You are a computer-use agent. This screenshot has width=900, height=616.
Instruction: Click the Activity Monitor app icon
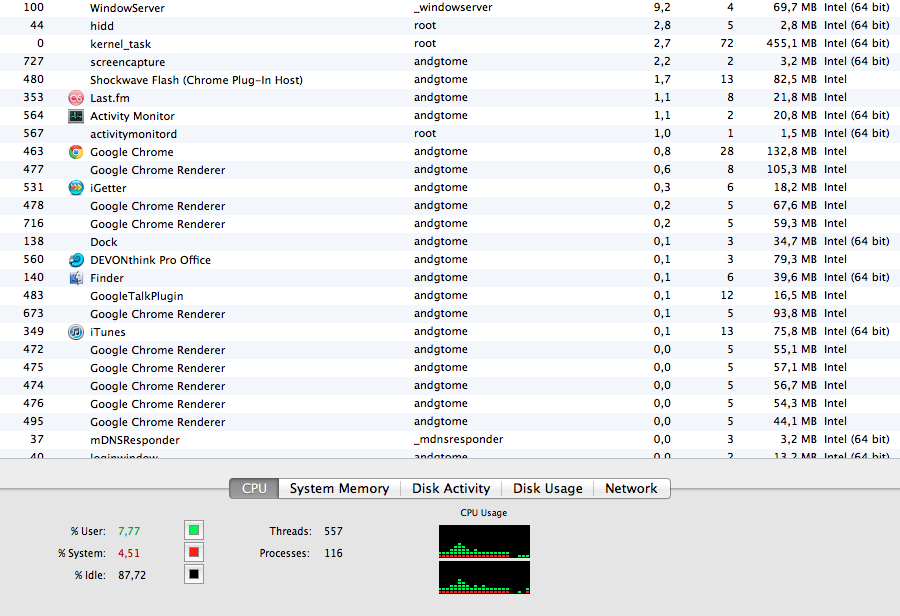(76, 116)
